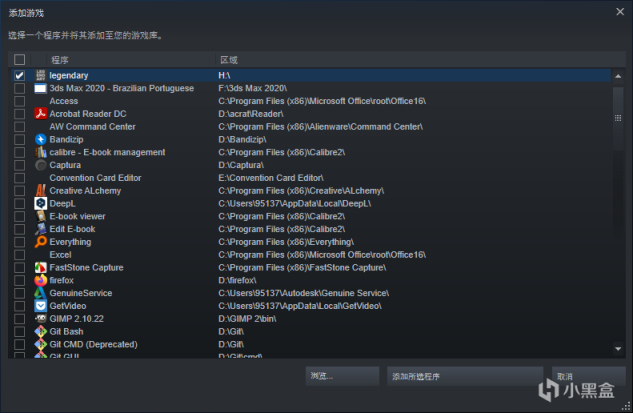
Task: Click the 添加所选程序 button
Action: click(x=465, y=376)
